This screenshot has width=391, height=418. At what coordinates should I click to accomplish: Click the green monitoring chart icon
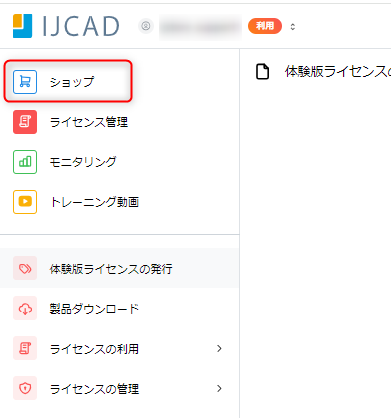[x=25, y=162]
